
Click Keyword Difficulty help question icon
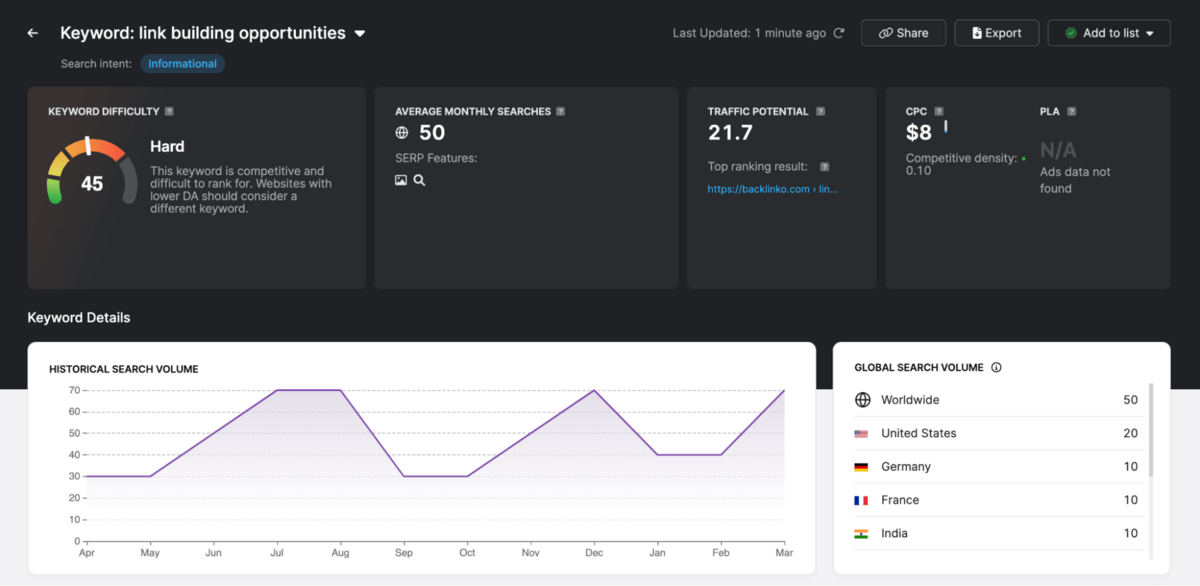point(169,112)
